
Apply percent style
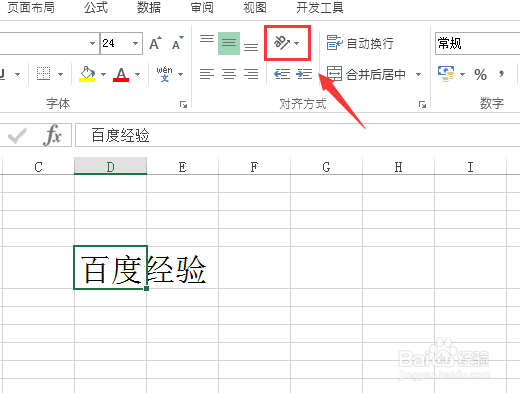point(480,74)
